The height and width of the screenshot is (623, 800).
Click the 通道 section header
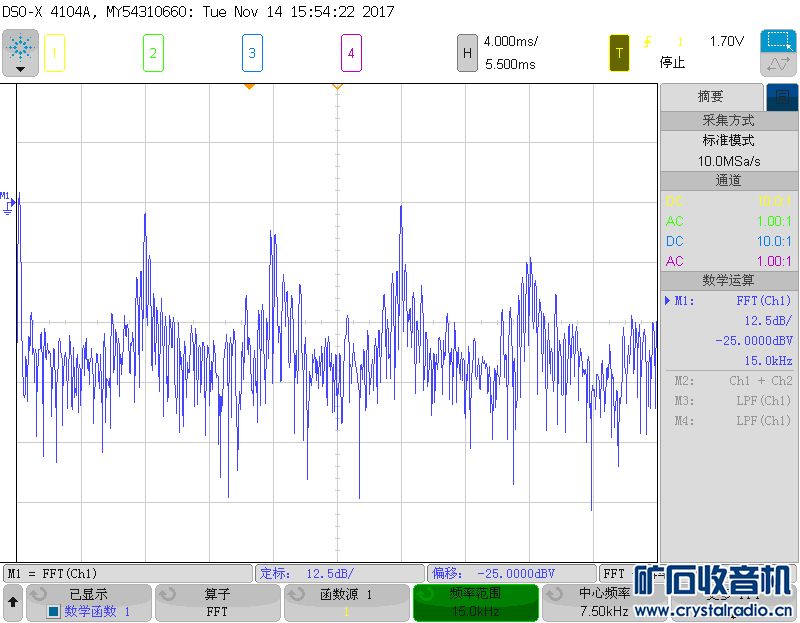[729, 181]
